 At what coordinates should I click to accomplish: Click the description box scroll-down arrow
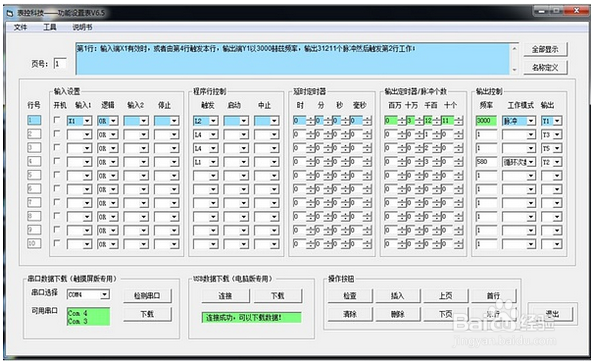(514, 70)
